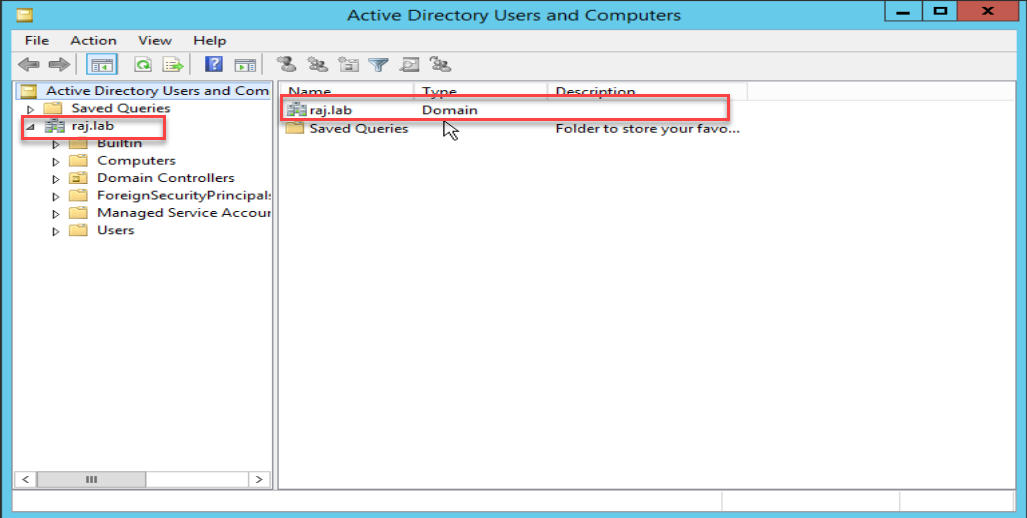
Task: Click the Find objects magnifier icon
Action: coord(409,64)
